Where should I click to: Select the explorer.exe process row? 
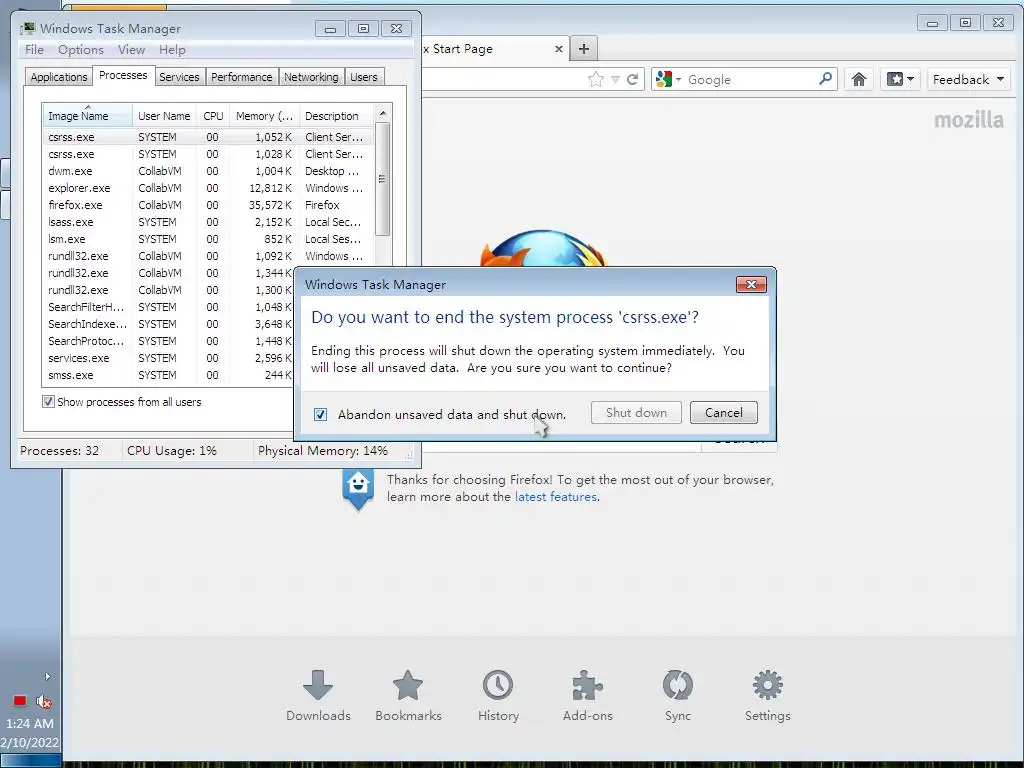tap(208, 188)
